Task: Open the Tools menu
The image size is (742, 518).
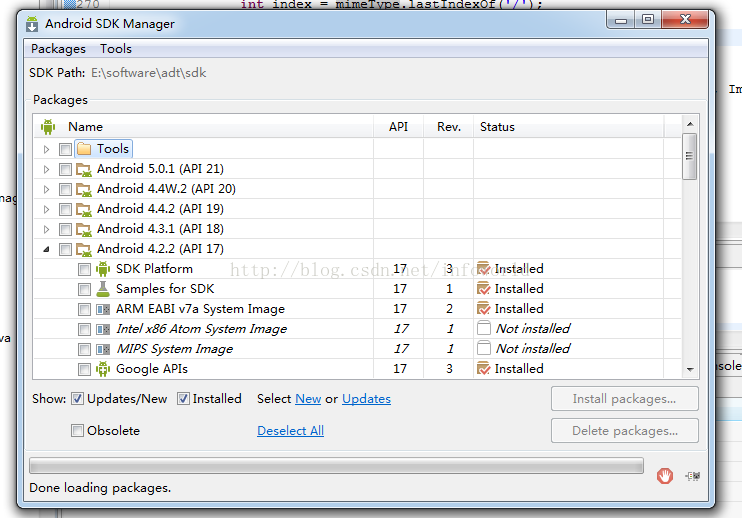Action: [x=116, y=48]
